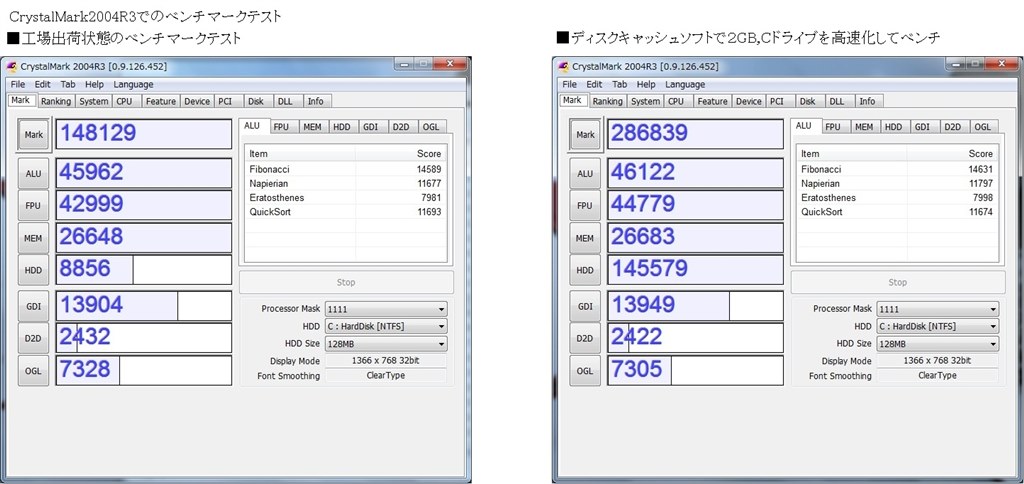This screenshot has width=1024, height=484.
Task: Open Help menu in left window
Action: point(94,84)
